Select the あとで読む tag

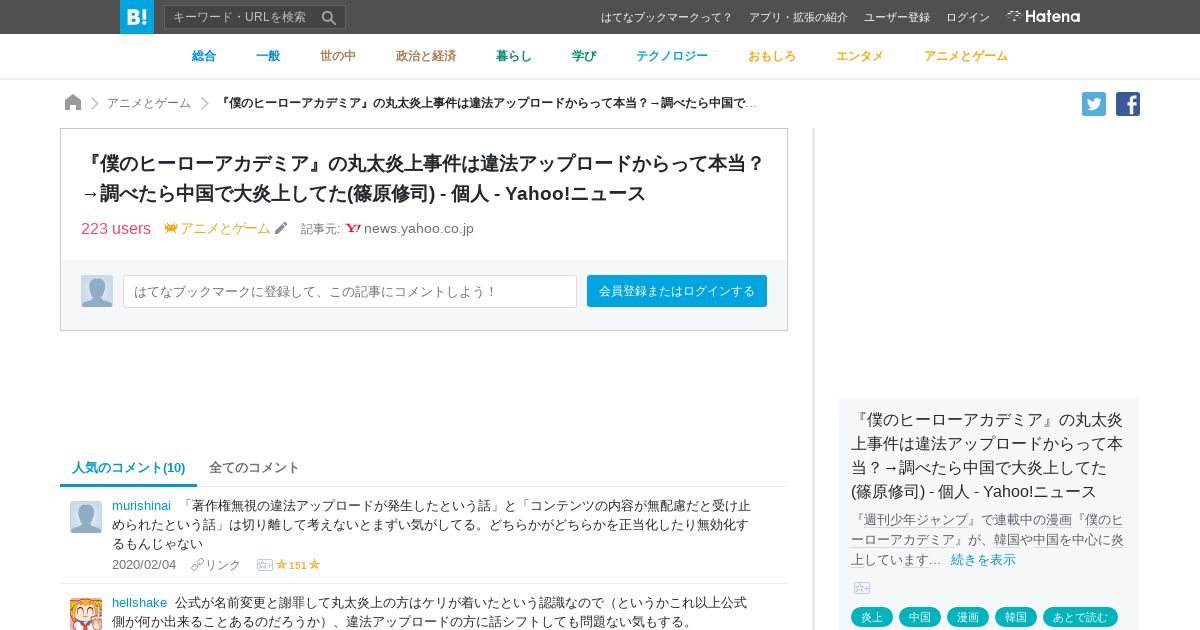point(1080,617)
